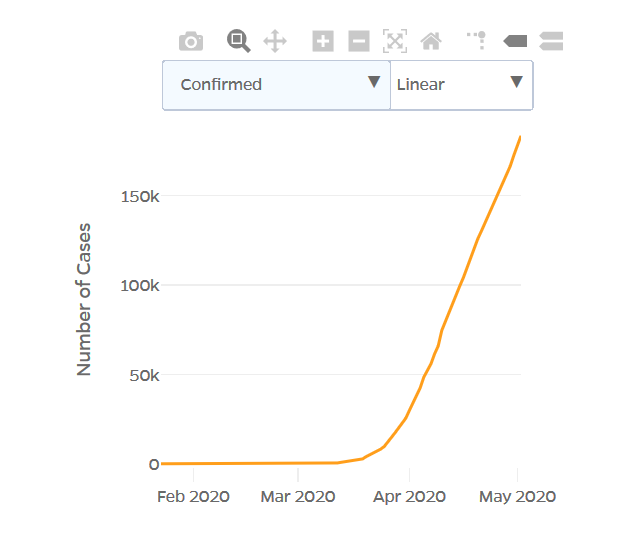This screenshot has height=533, width=643.
Task: Reset axes using the home icon
Action: [431, 41]
